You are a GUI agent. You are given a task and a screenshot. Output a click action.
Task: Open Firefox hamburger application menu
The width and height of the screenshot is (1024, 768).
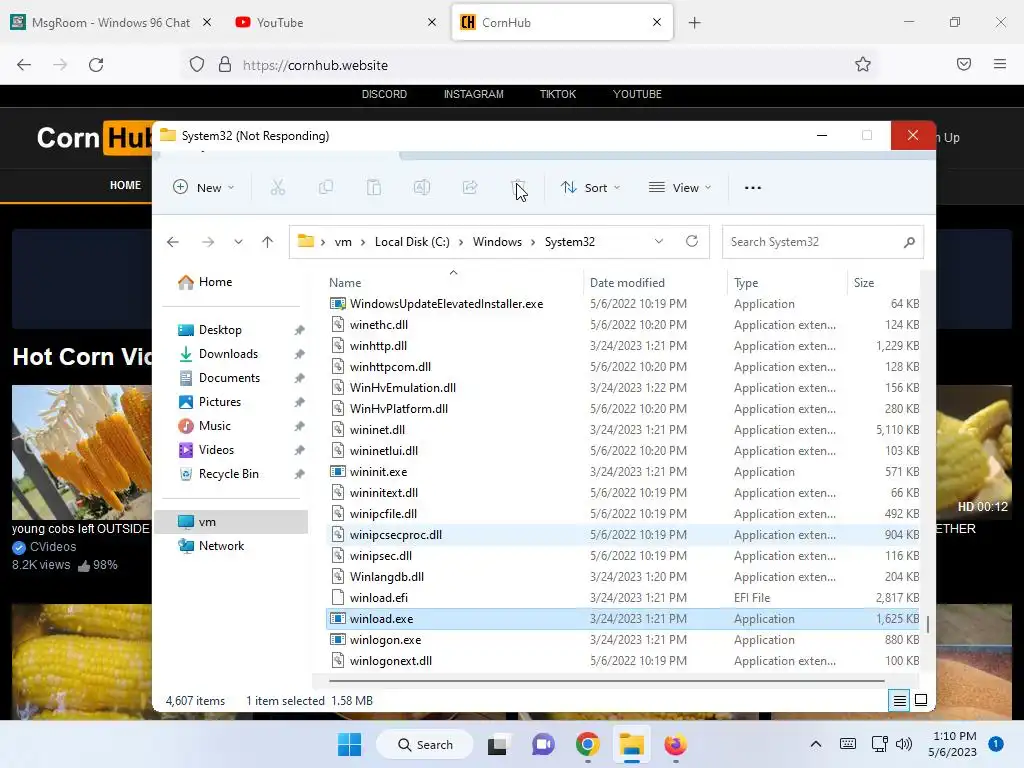coord(999,64)
